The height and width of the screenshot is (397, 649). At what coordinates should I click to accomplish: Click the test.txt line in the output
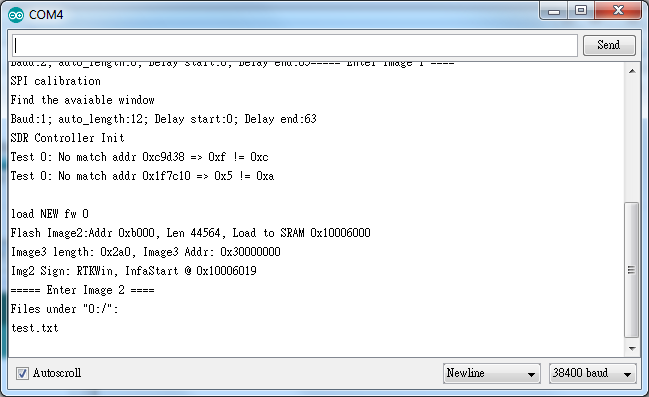[35, 328]
